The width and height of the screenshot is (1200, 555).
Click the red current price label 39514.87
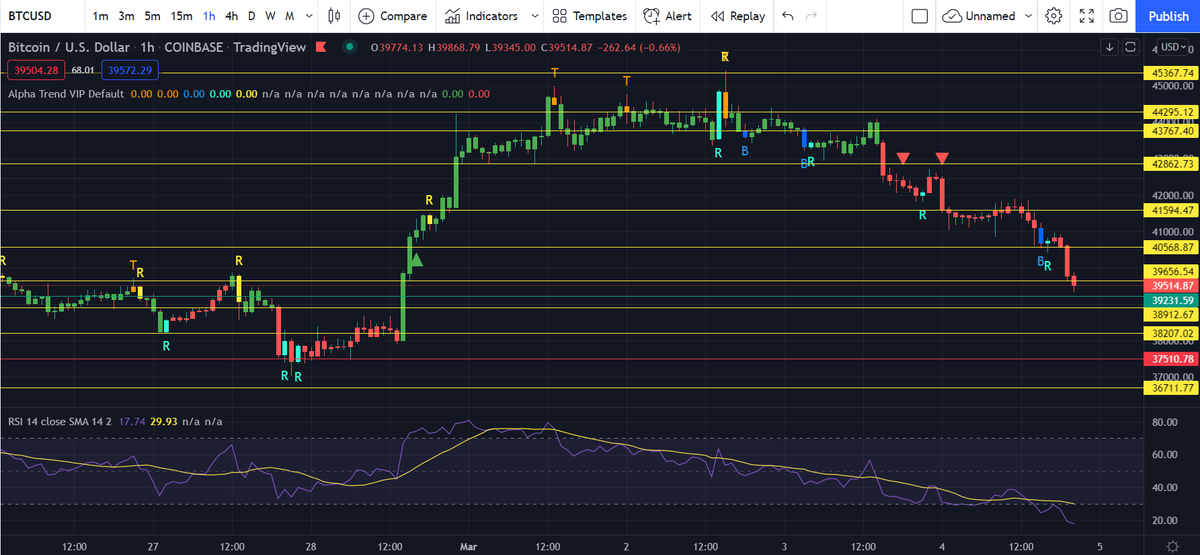pyautogui.click(x=1170, y=285)
